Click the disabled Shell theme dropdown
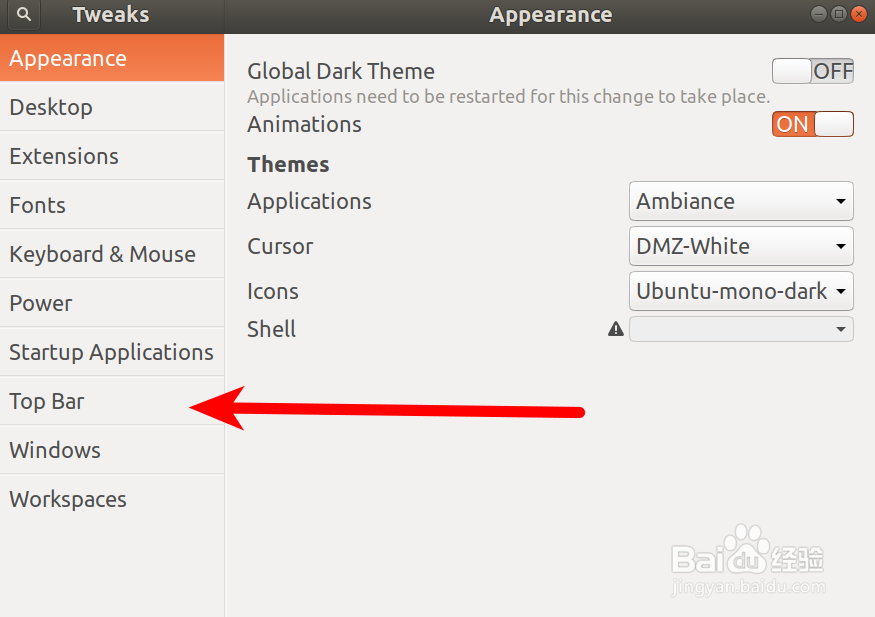Screen dimensions: 875x617 coord(741,329)
